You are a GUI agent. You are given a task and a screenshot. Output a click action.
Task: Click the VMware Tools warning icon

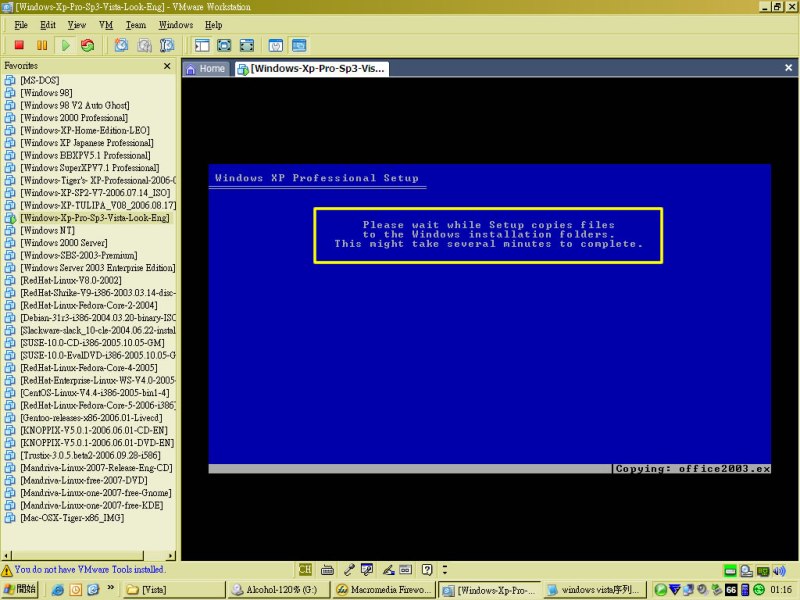[7, 570]
